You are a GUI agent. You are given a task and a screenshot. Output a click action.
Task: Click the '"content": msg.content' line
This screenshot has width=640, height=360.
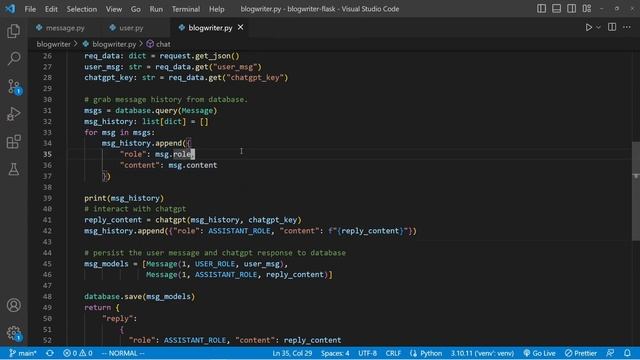coord(169,165)
